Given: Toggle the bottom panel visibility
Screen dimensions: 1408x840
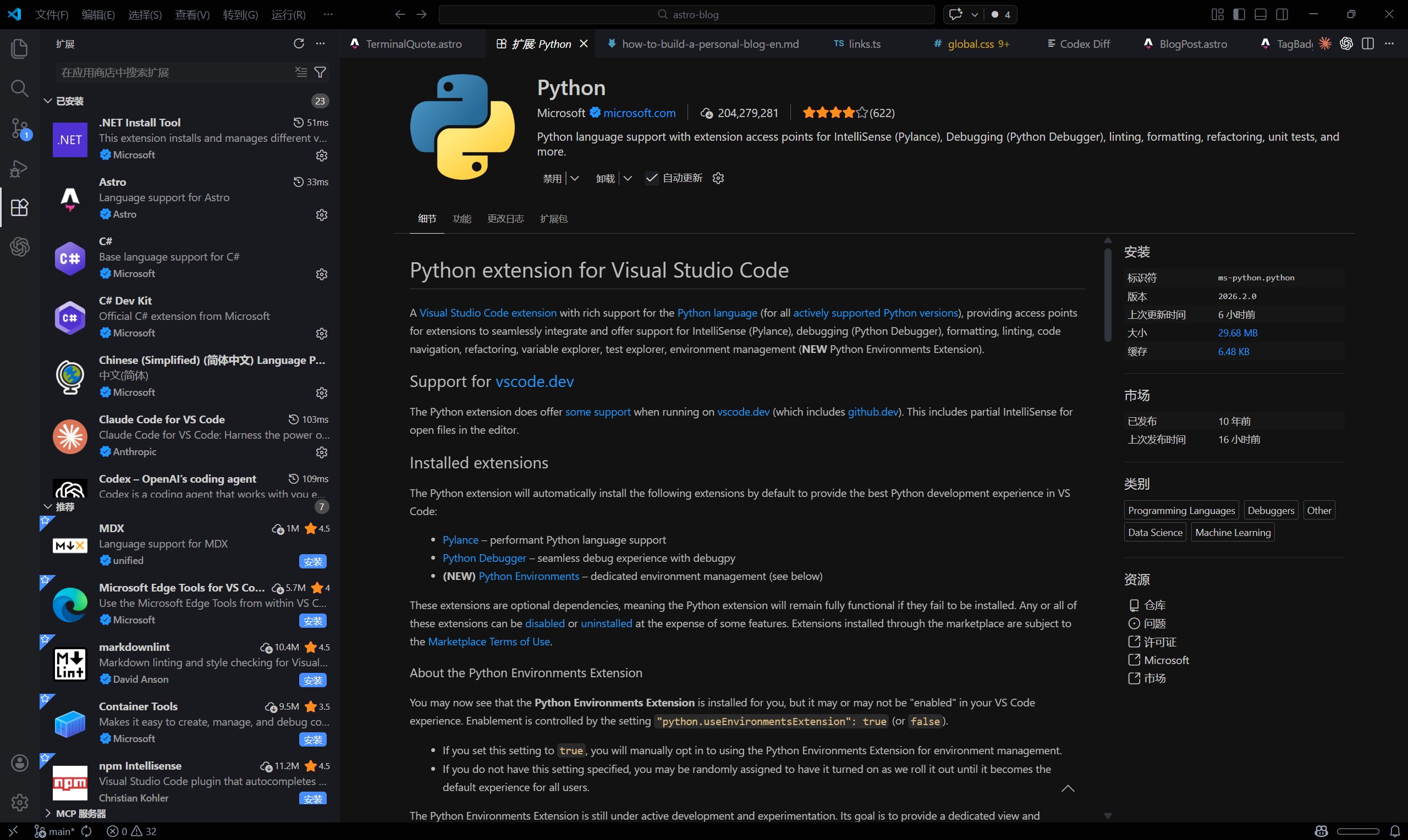Looking at the screenshot, I should pyautogui.click(x=1260, y=14).
